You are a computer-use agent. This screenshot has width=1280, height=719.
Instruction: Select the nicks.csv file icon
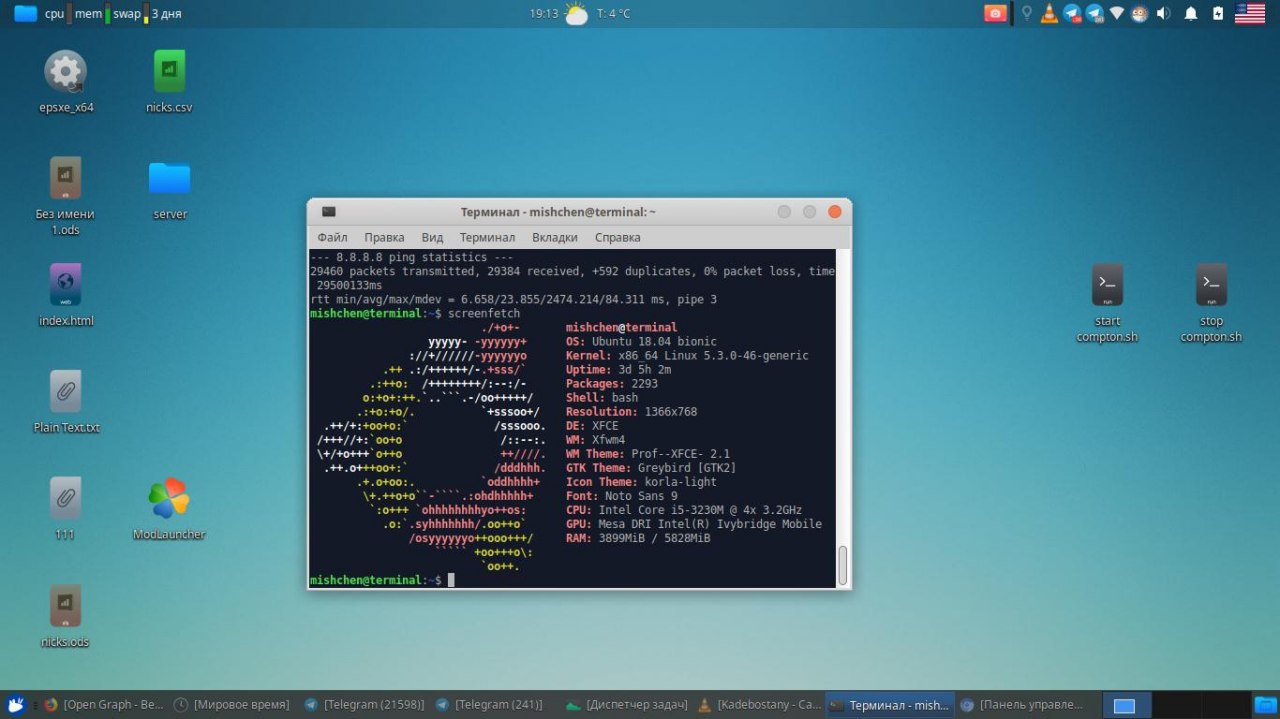(169, 72)
